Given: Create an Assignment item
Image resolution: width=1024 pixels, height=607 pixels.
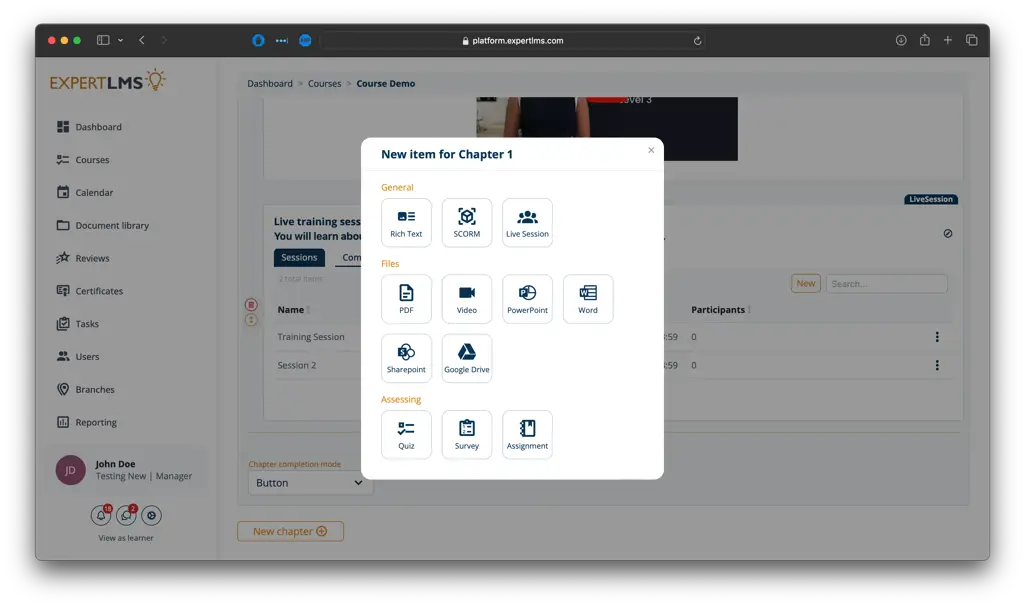Looking at the screenshot, I should pos(527,434).
